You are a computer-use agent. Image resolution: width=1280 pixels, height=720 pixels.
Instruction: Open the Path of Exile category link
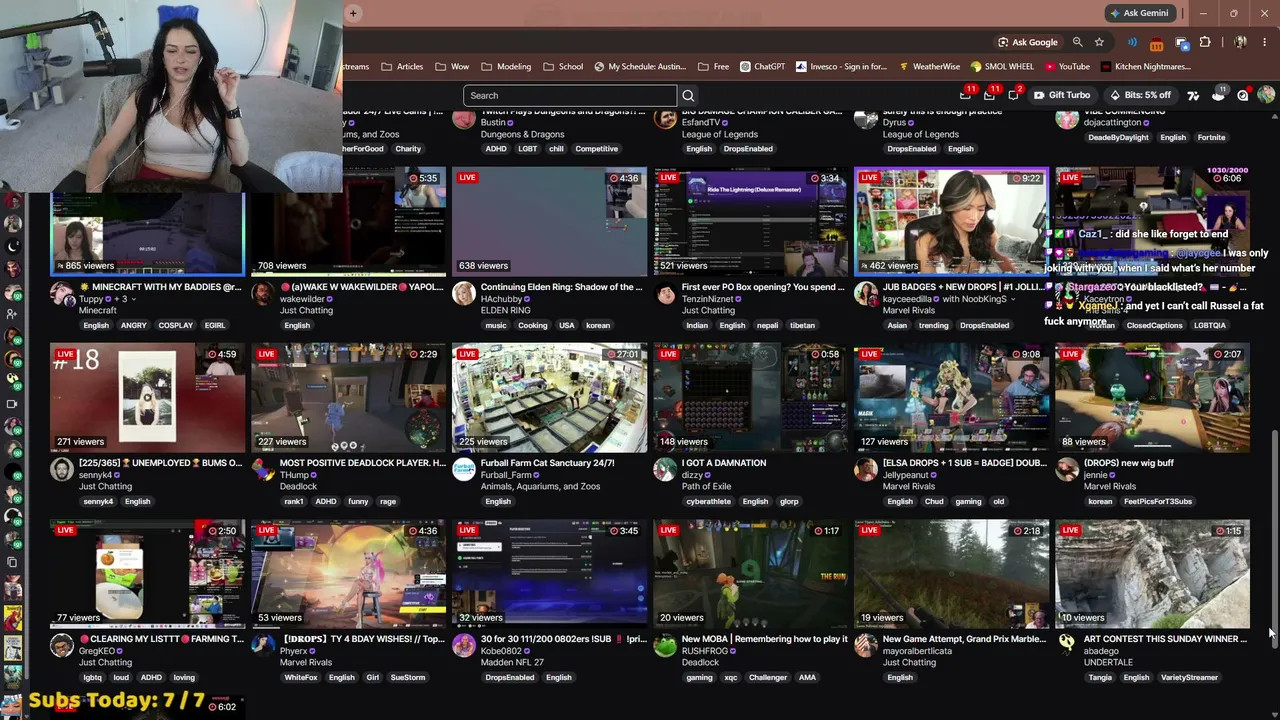pyautogui.click(x=710, y=486)
